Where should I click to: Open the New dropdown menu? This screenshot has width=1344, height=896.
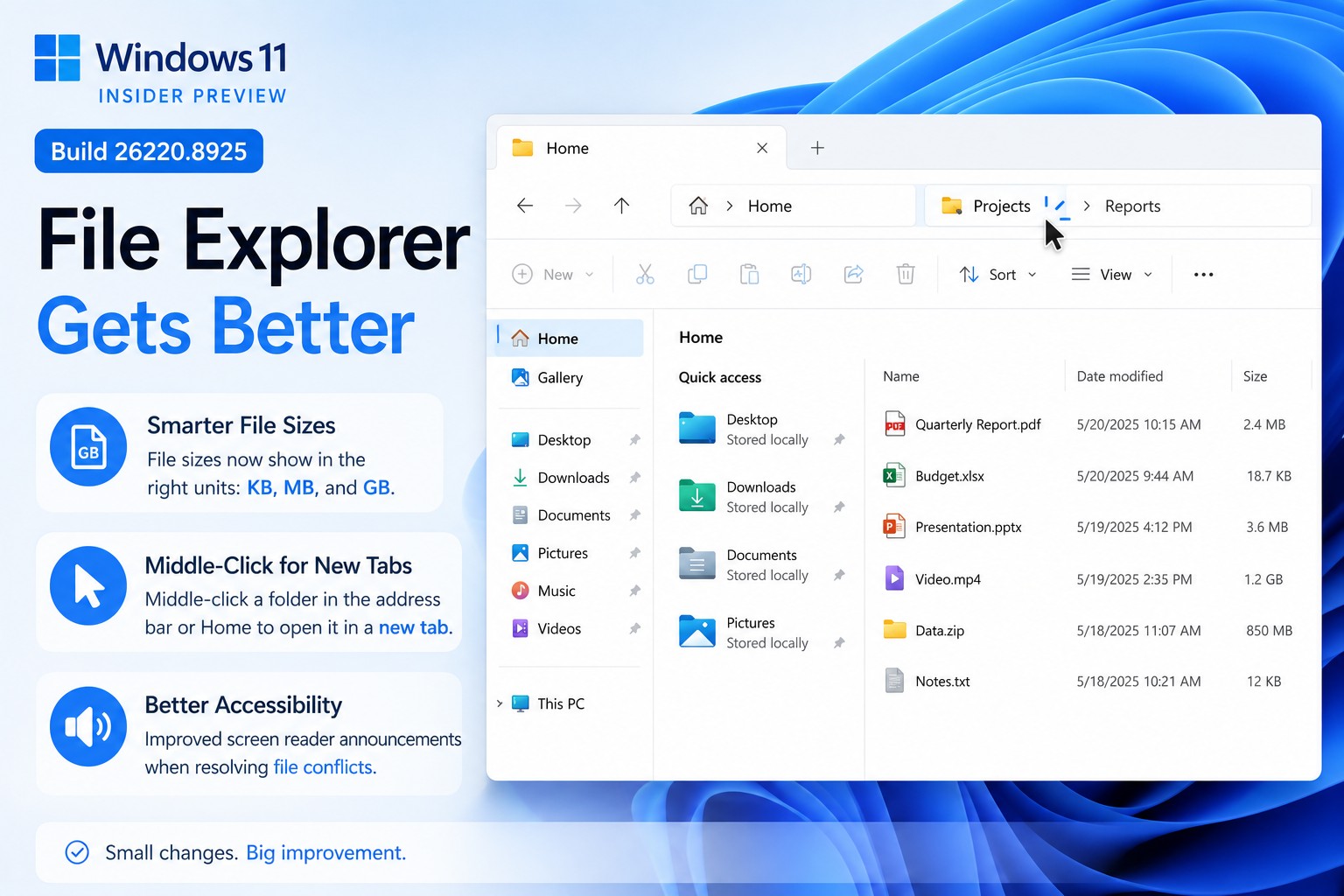tap(553, 275)
